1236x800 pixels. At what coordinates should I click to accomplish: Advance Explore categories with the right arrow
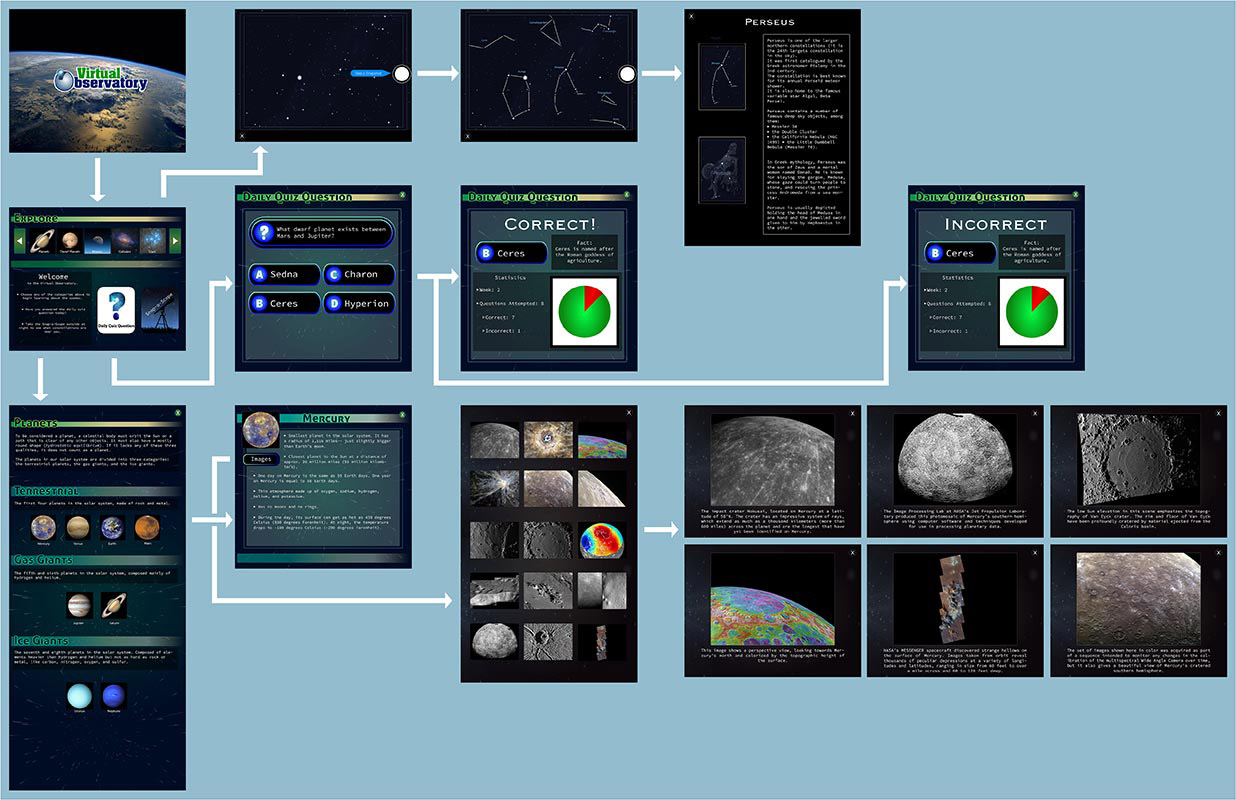[x=175, y=241]
